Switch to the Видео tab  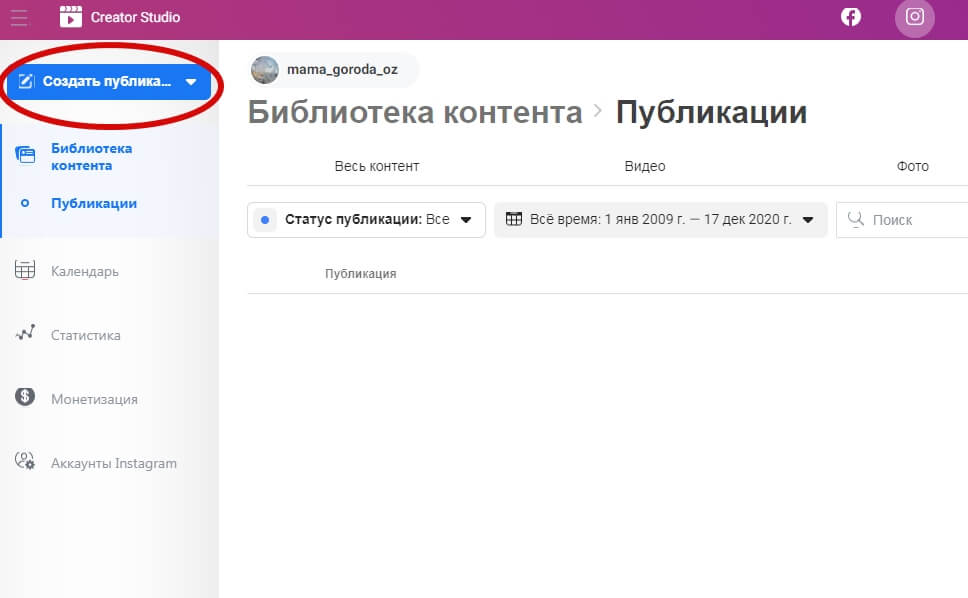click(x=645, y=166)
